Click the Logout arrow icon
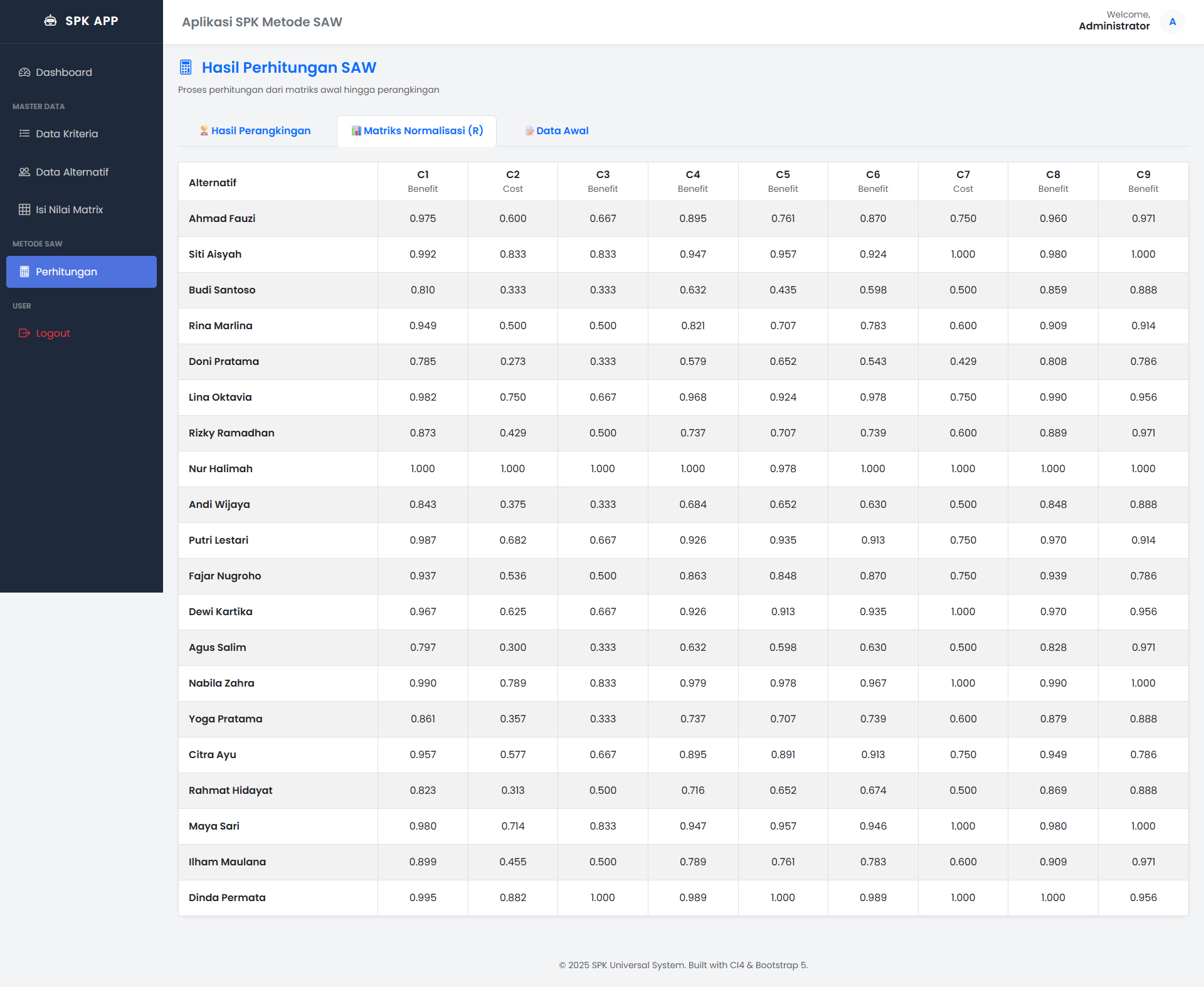This screenshot has width=1204, height=987. click(24, 333)
